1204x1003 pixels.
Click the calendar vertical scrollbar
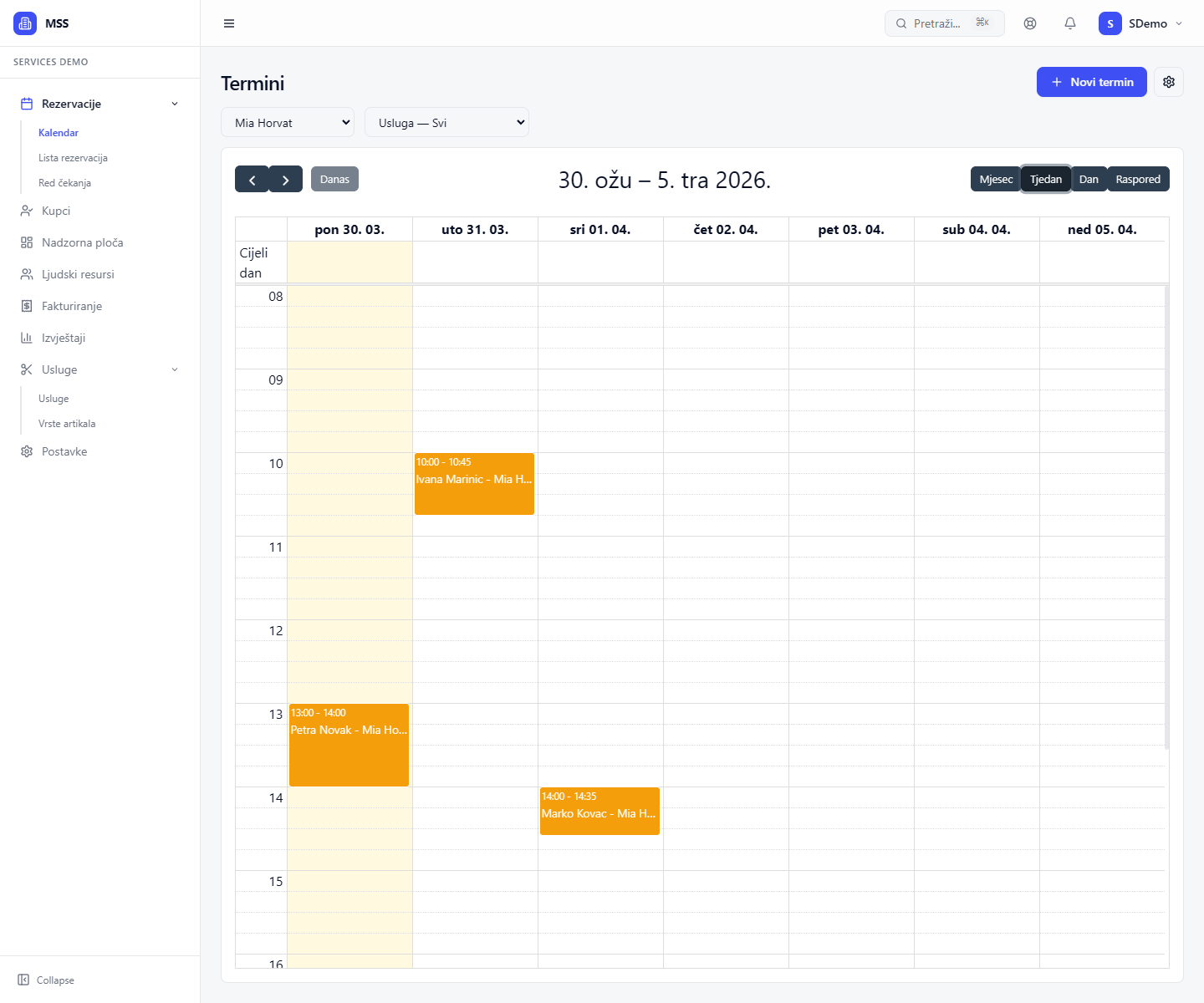1166,518
